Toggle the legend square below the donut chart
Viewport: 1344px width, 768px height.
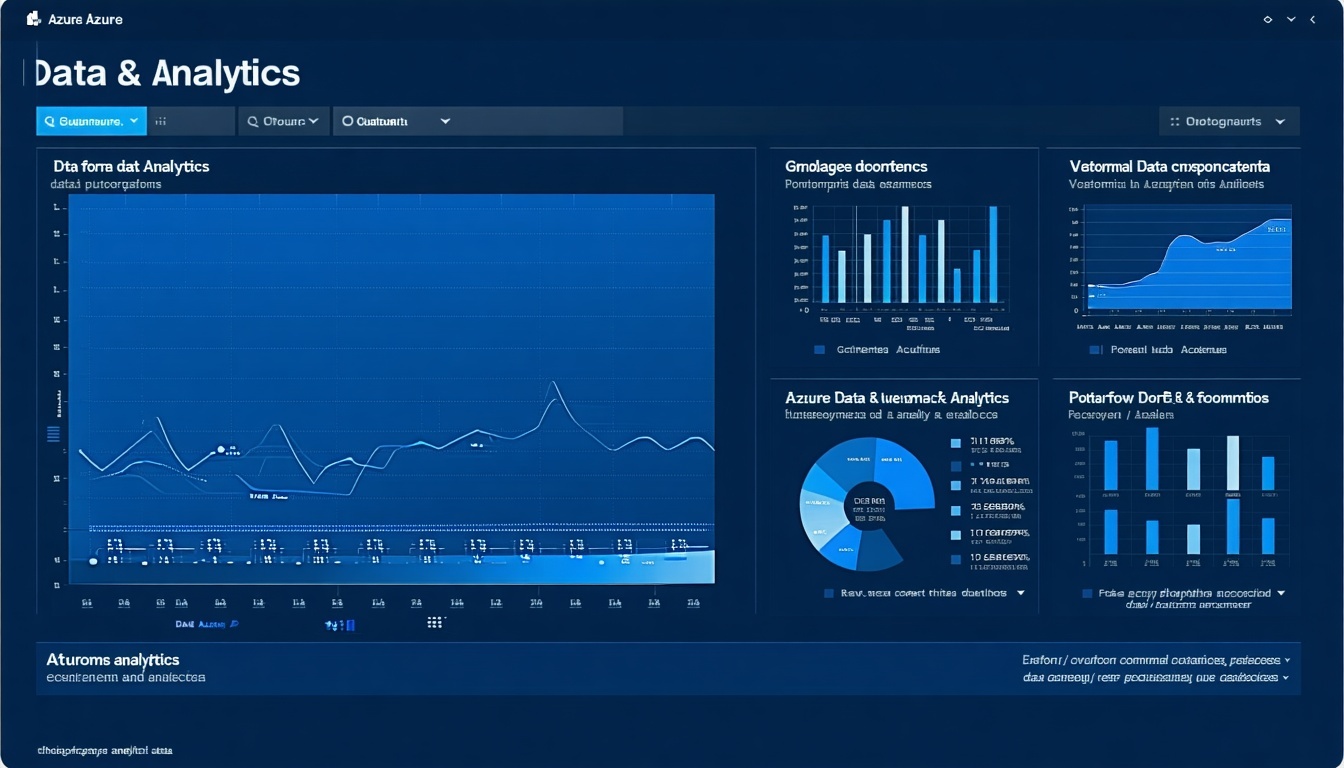828,593
